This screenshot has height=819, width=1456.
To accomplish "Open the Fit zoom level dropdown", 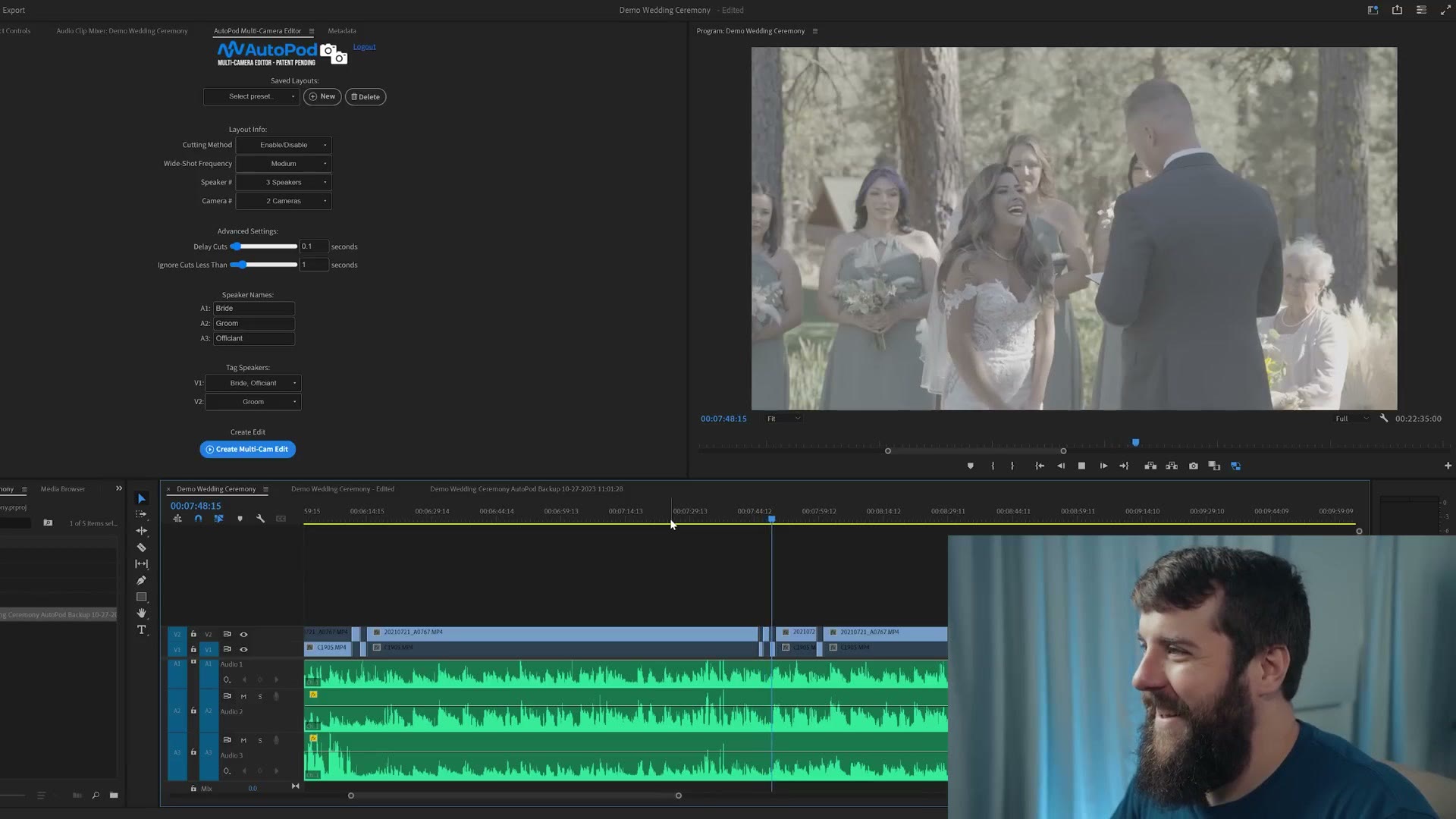I will (783, 419).
